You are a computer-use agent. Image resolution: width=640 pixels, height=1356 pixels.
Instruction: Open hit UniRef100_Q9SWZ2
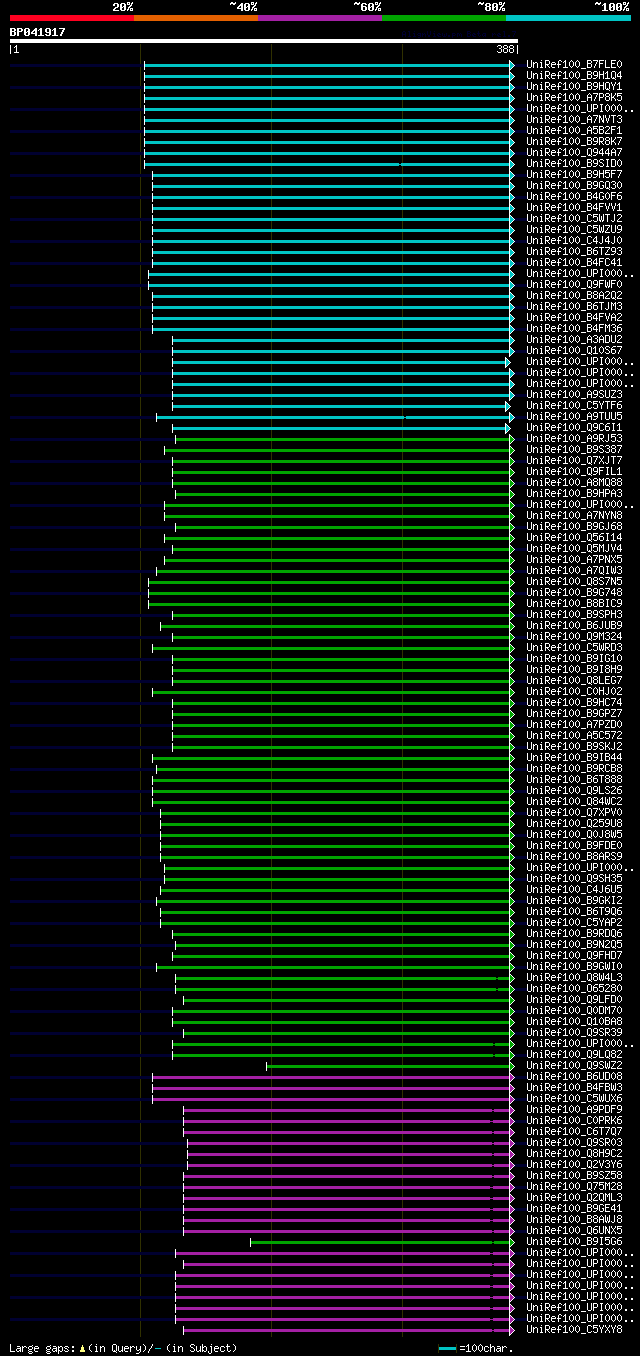[x=574, y=1066]
